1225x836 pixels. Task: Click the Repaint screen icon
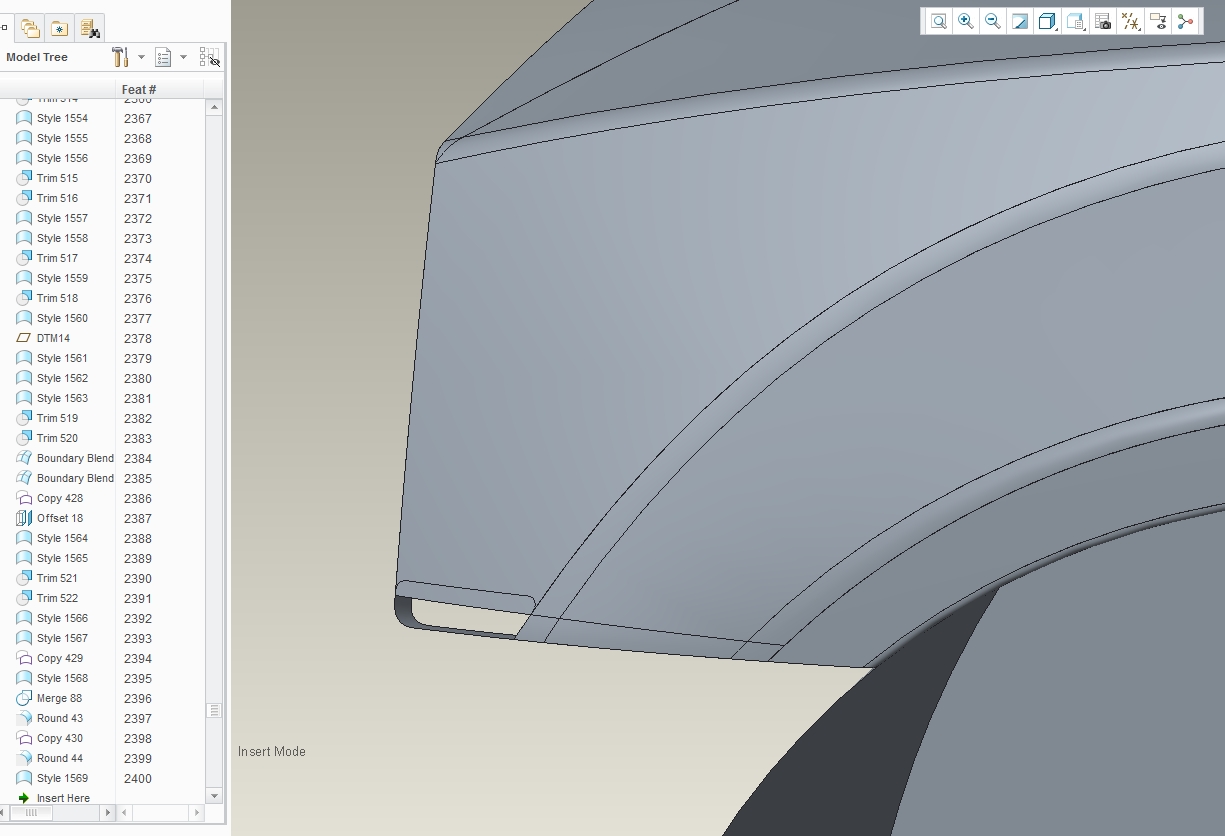(1020, 21)
